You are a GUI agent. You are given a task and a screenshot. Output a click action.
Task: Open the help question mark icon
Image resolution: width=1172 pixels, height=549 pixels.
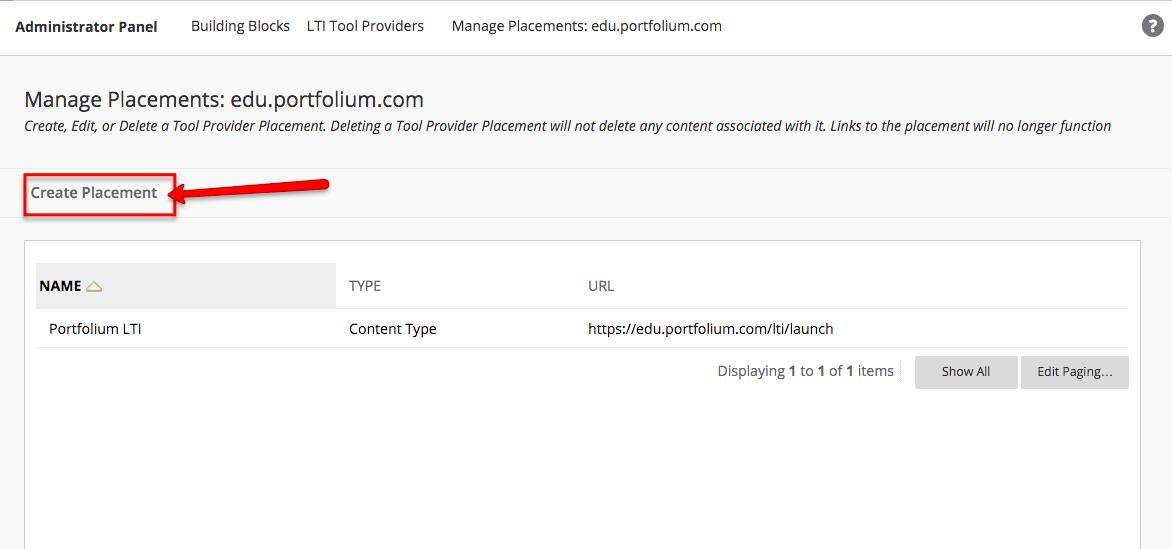pyautogui.click(x=1152, y=26)
